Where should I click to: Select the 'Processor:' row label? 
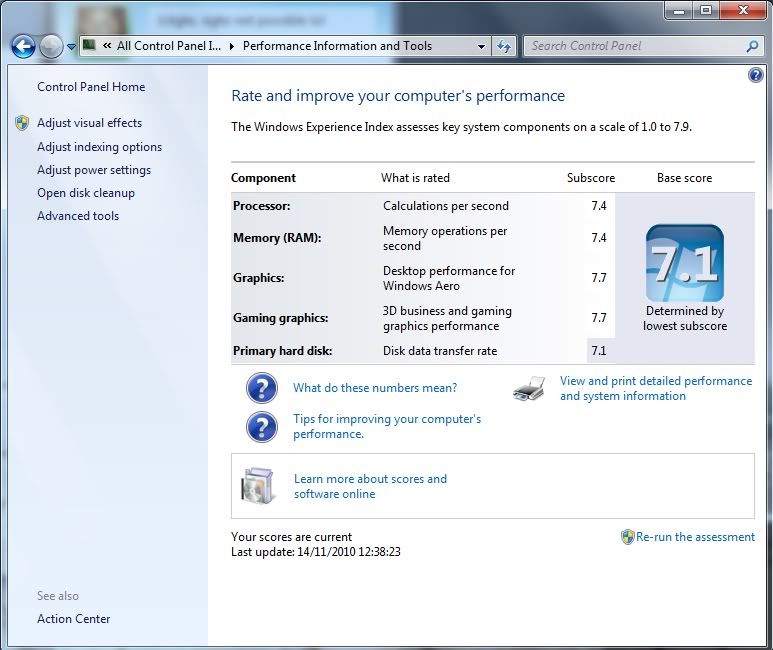point(262,206)
